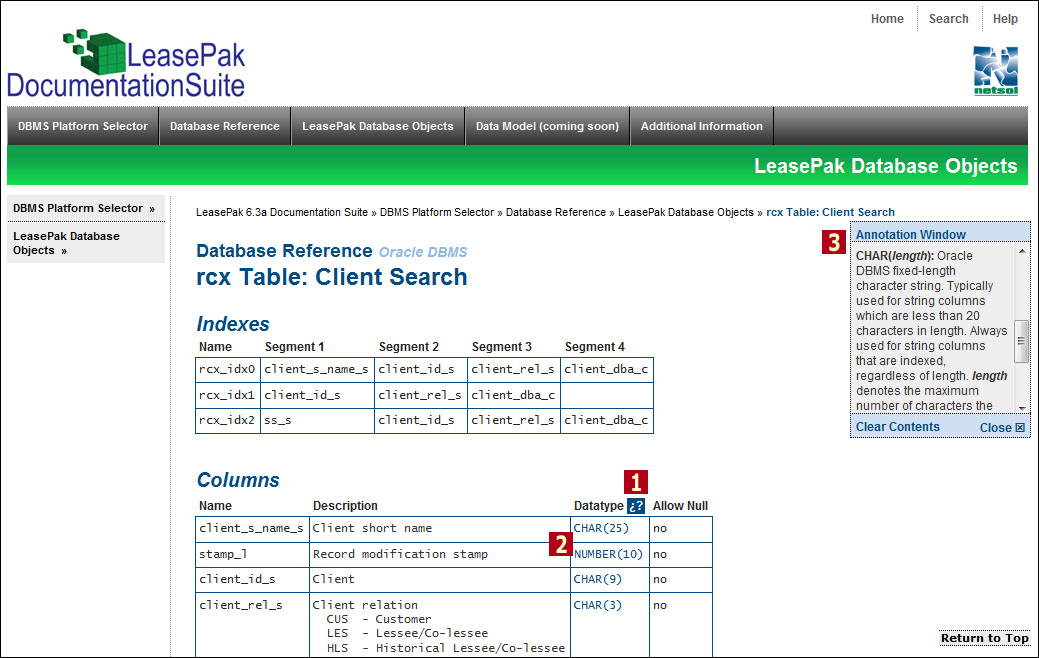Click the 'Client short name' description
Viewport: 1039px width, 658px height.
point(372,528)
